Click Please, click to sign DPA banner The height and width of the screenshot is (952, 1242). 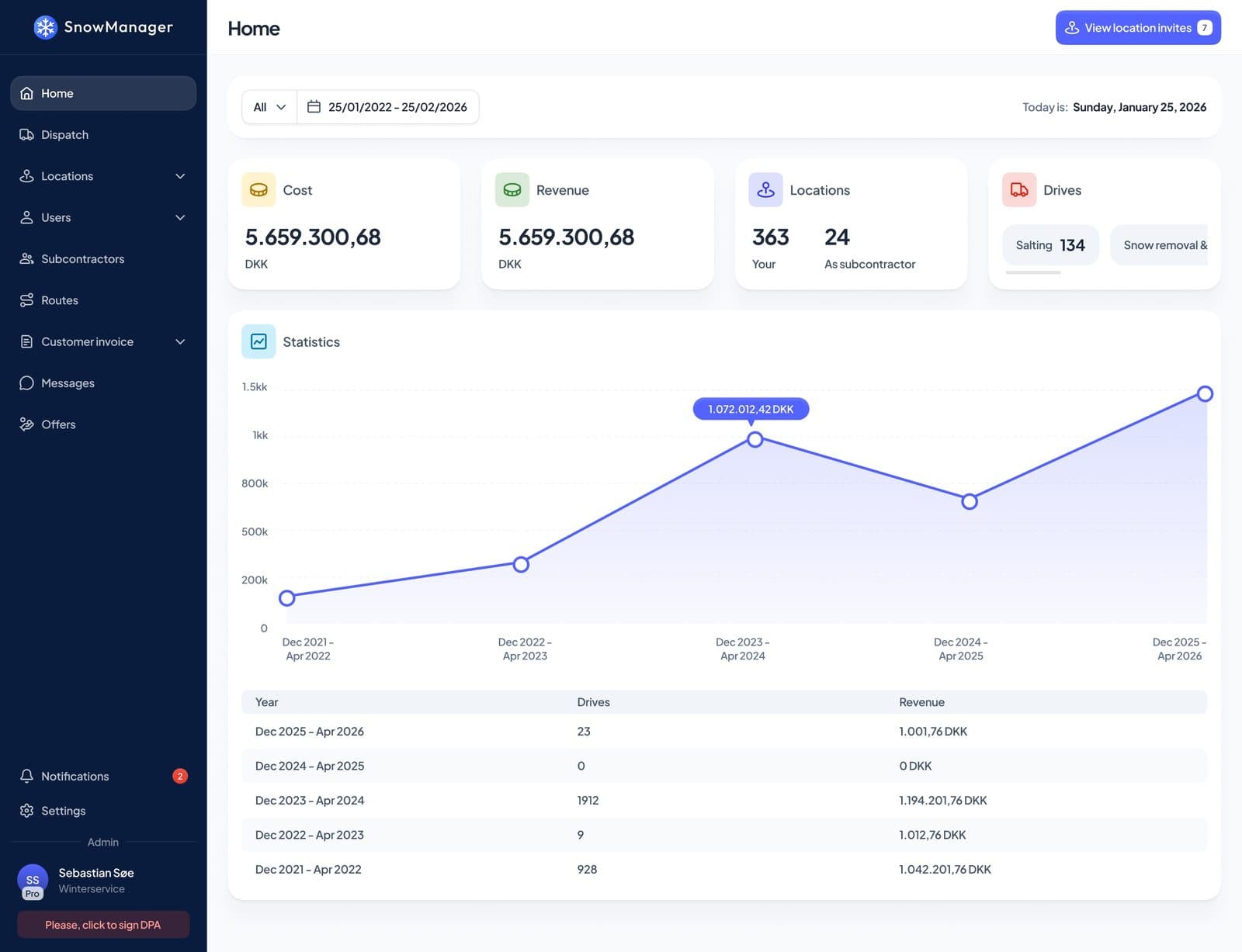[103, 924]
